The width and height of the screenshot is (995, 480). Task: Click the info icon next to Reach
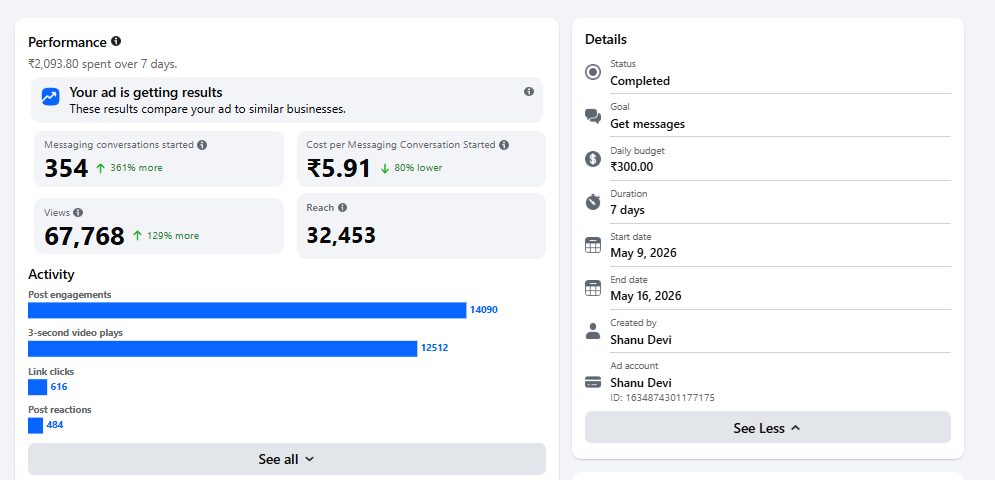342,208
